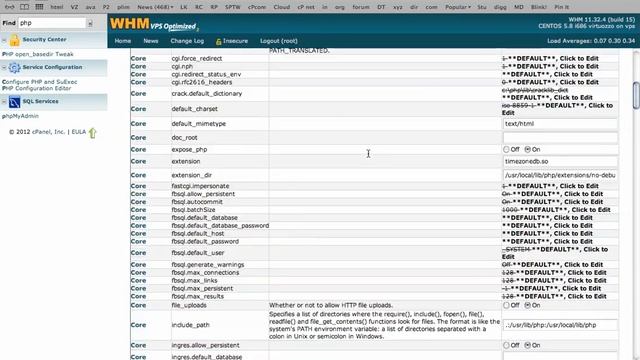Edit the cgi.nph default value
The width and height of the screenshot is (640, 360).
pos(550,66)
